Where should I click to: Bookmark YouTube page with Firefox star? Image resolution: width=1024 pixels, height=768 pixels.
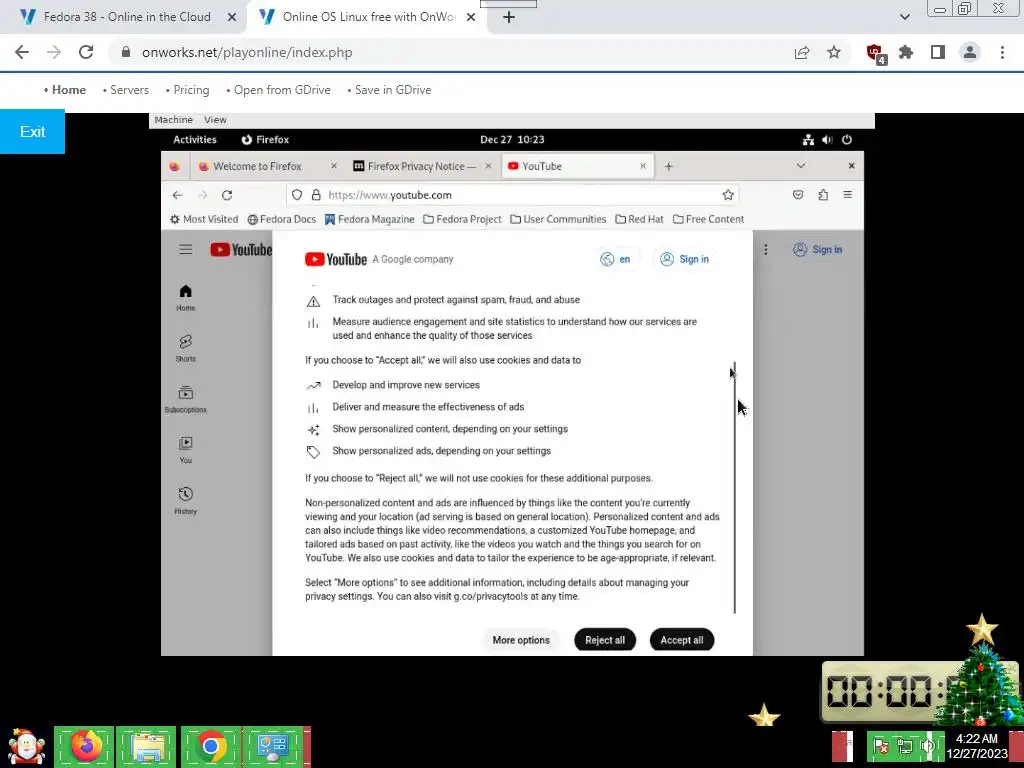(x=728, y=195)
